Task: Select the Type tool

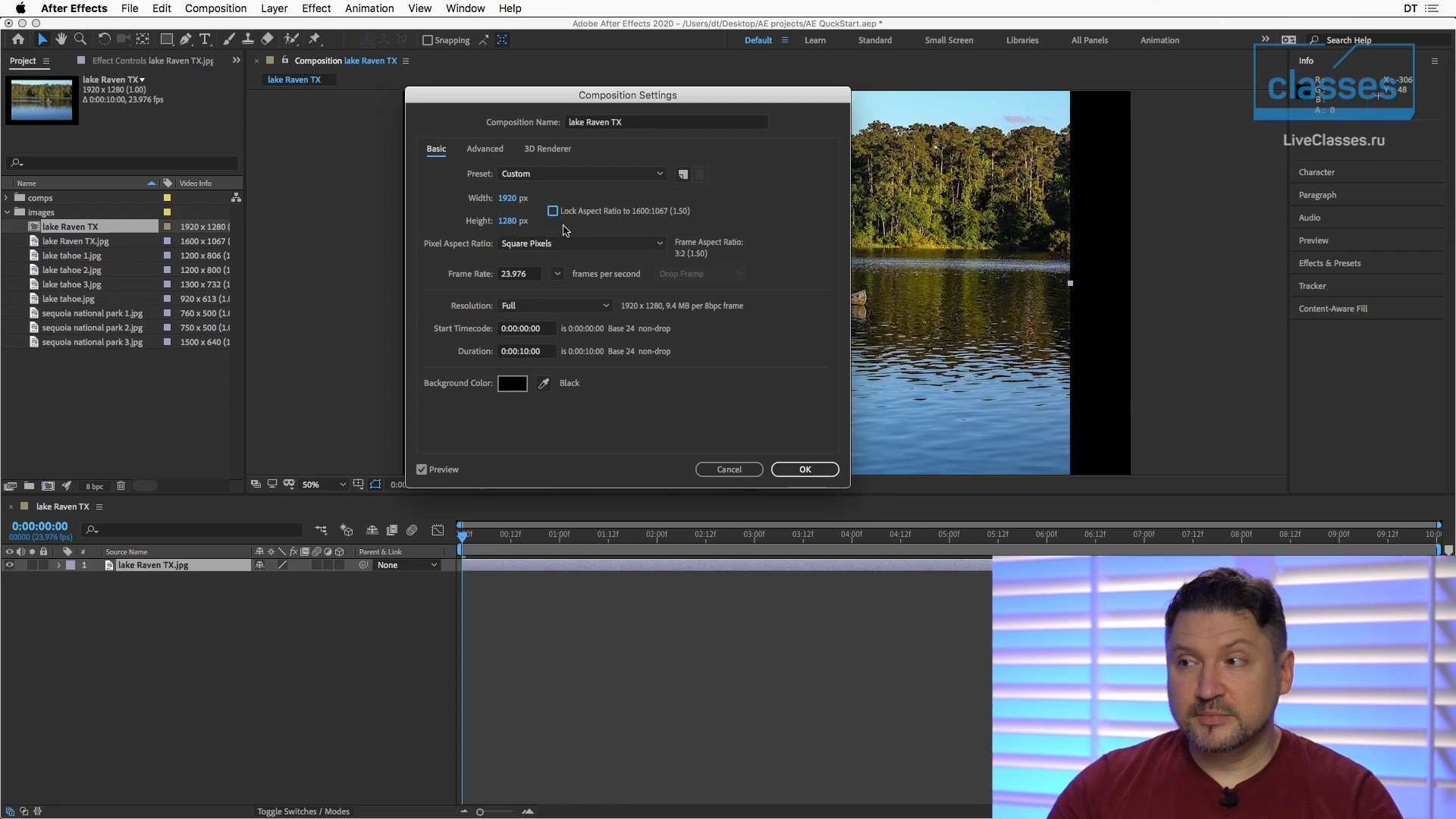Action: [x=205, y=39]
